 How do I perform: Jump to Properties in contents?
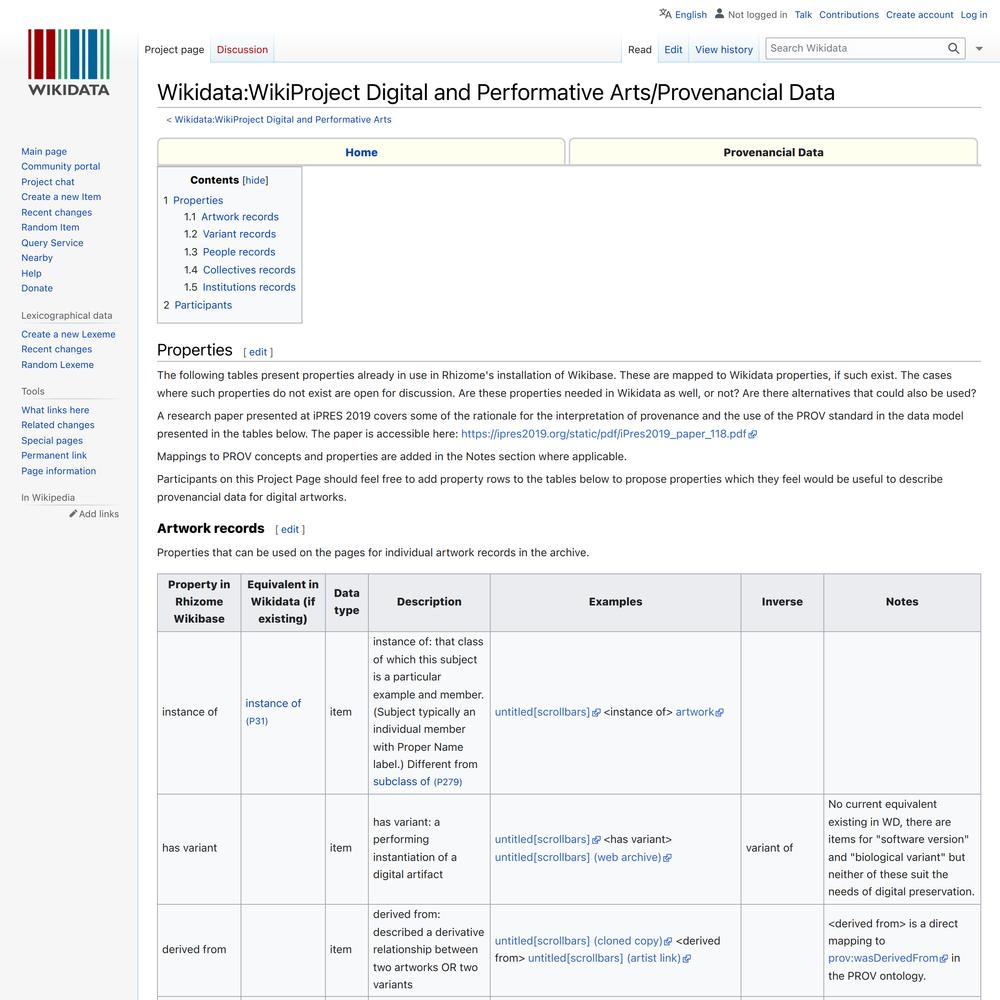click(x=198, y=200)
